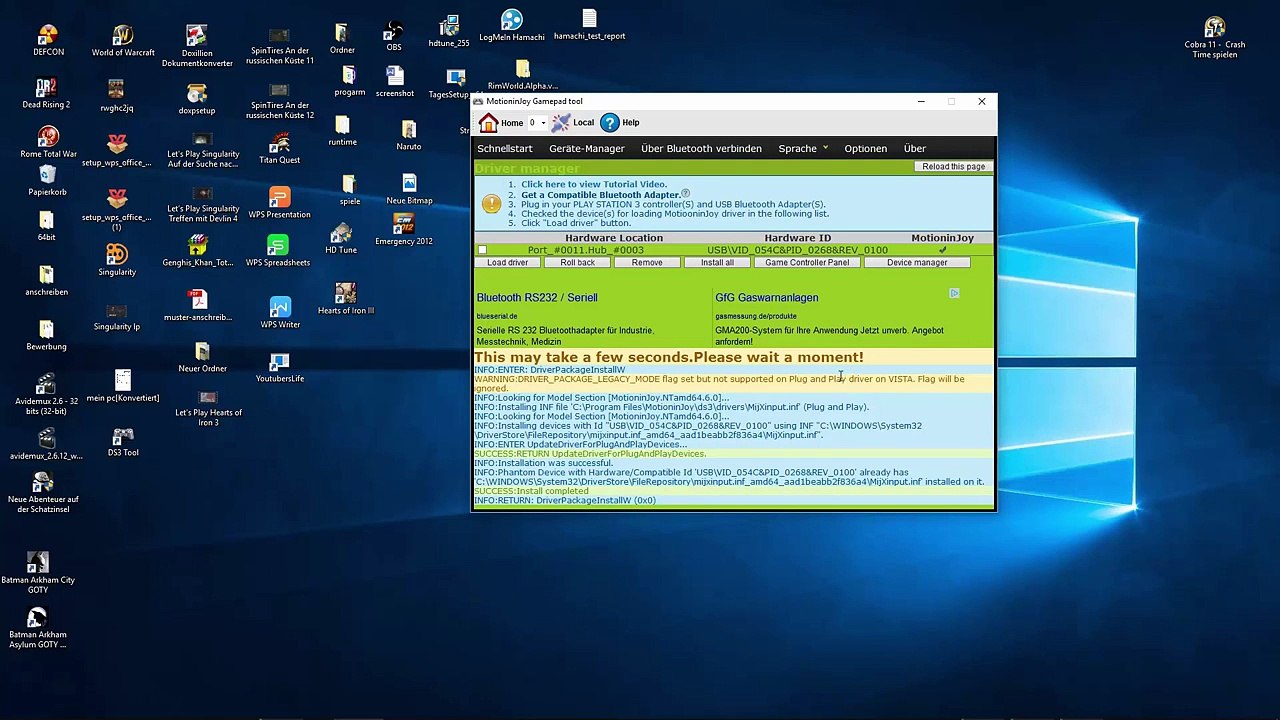The height and width of the screenshot is (720, 1280).
Task: Select the Genghis_Khan_Tot desktop icon
Action: (197, 252)
